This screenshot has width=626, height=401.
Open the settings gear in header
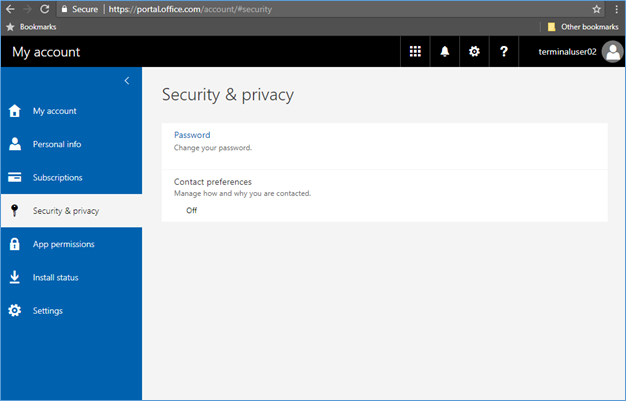coord(474,52)
